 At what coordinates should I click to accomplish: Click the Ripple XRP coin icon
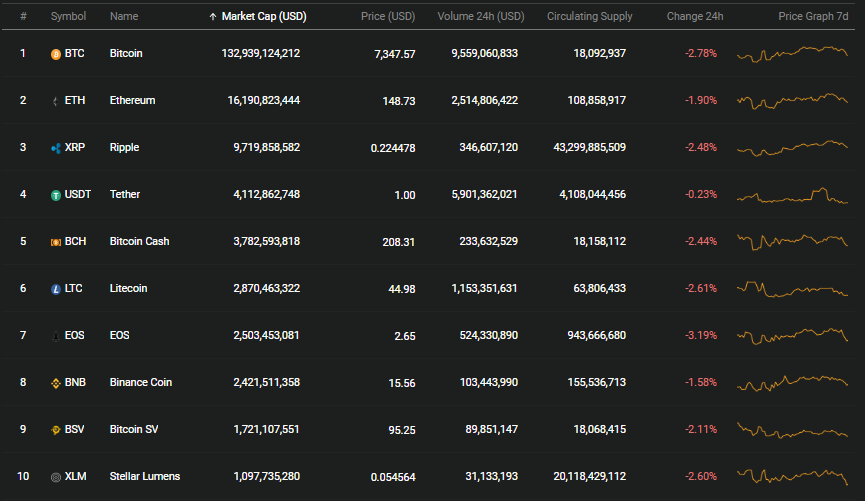[x=56, y=148]
